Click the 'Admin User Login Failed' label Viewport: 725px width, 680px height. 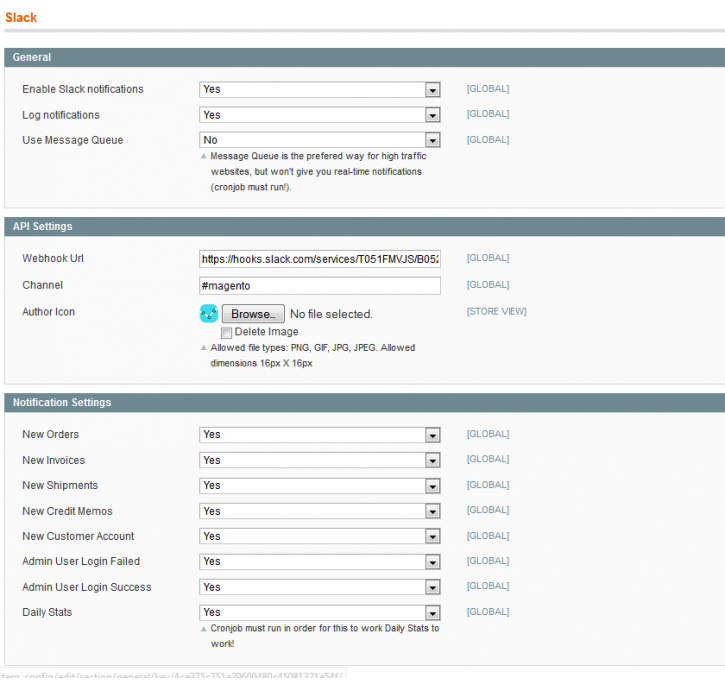pos(81,562)
